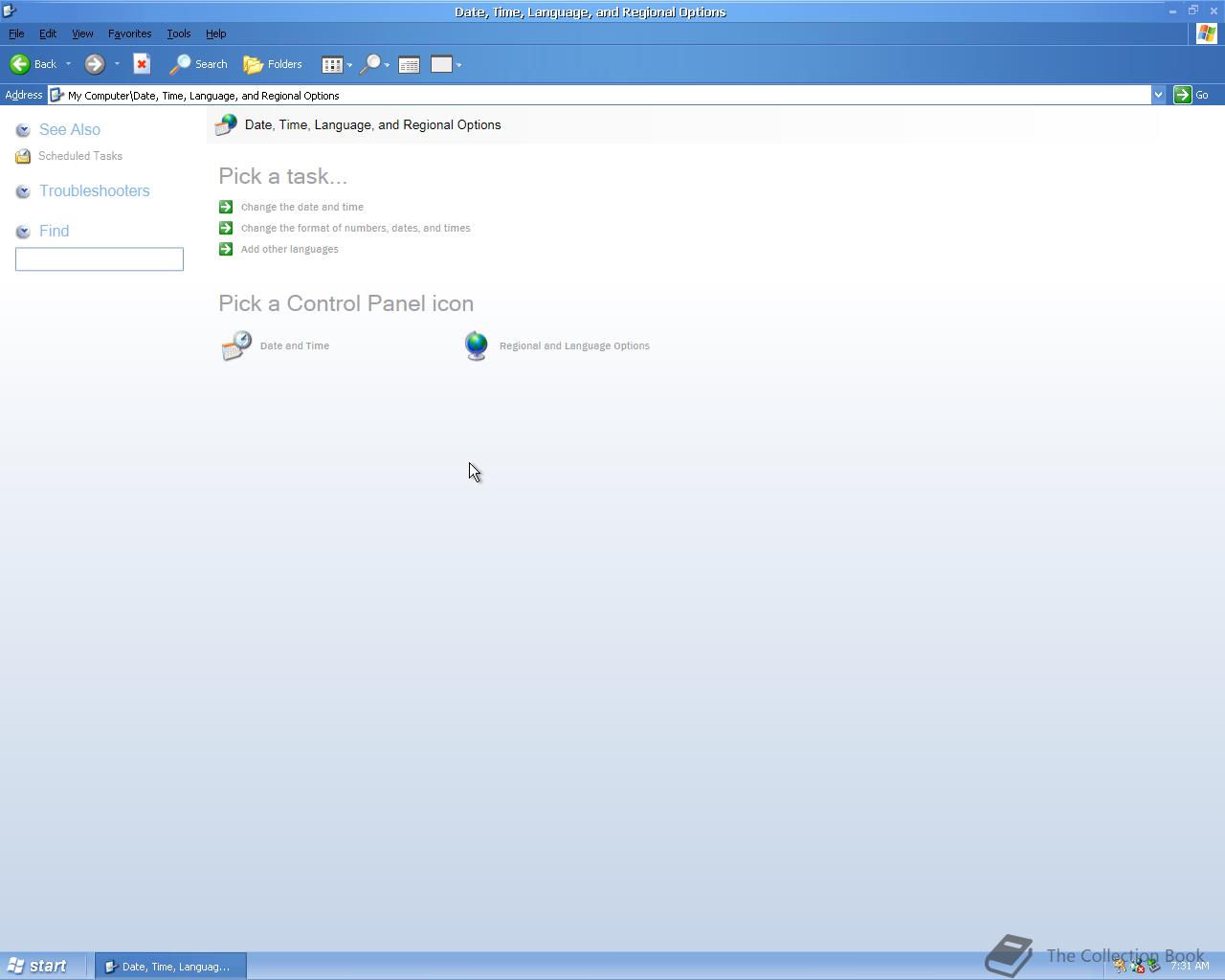The width and height of the screenshot is (1225, 980).
Task: Click the green Go button
Action: click(x=1192, y=95)
